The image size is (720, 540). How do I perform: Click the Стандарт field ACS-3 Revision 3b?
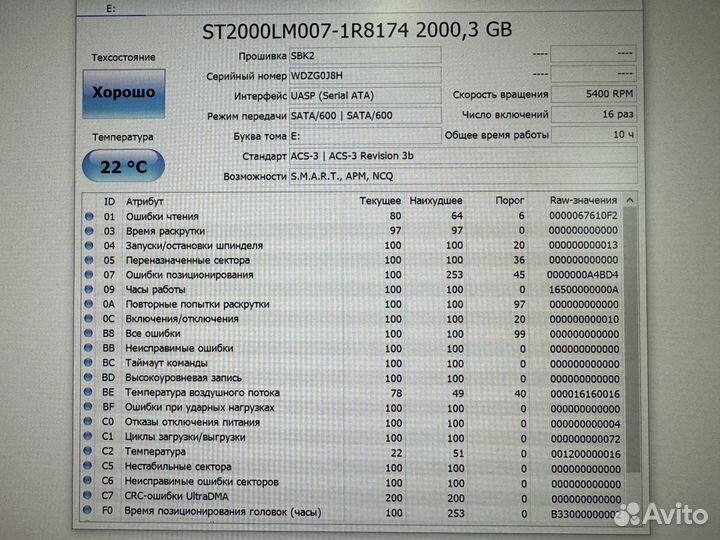[463, 156]
